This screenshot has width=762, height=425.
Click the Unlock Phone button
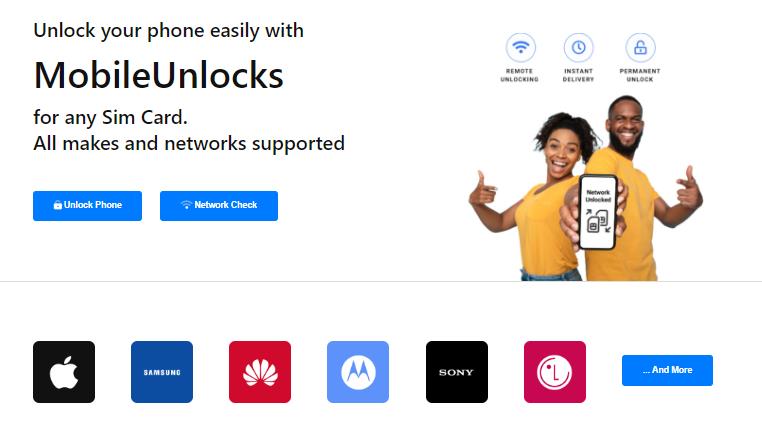pyautogui.click(x=87, y=206)
